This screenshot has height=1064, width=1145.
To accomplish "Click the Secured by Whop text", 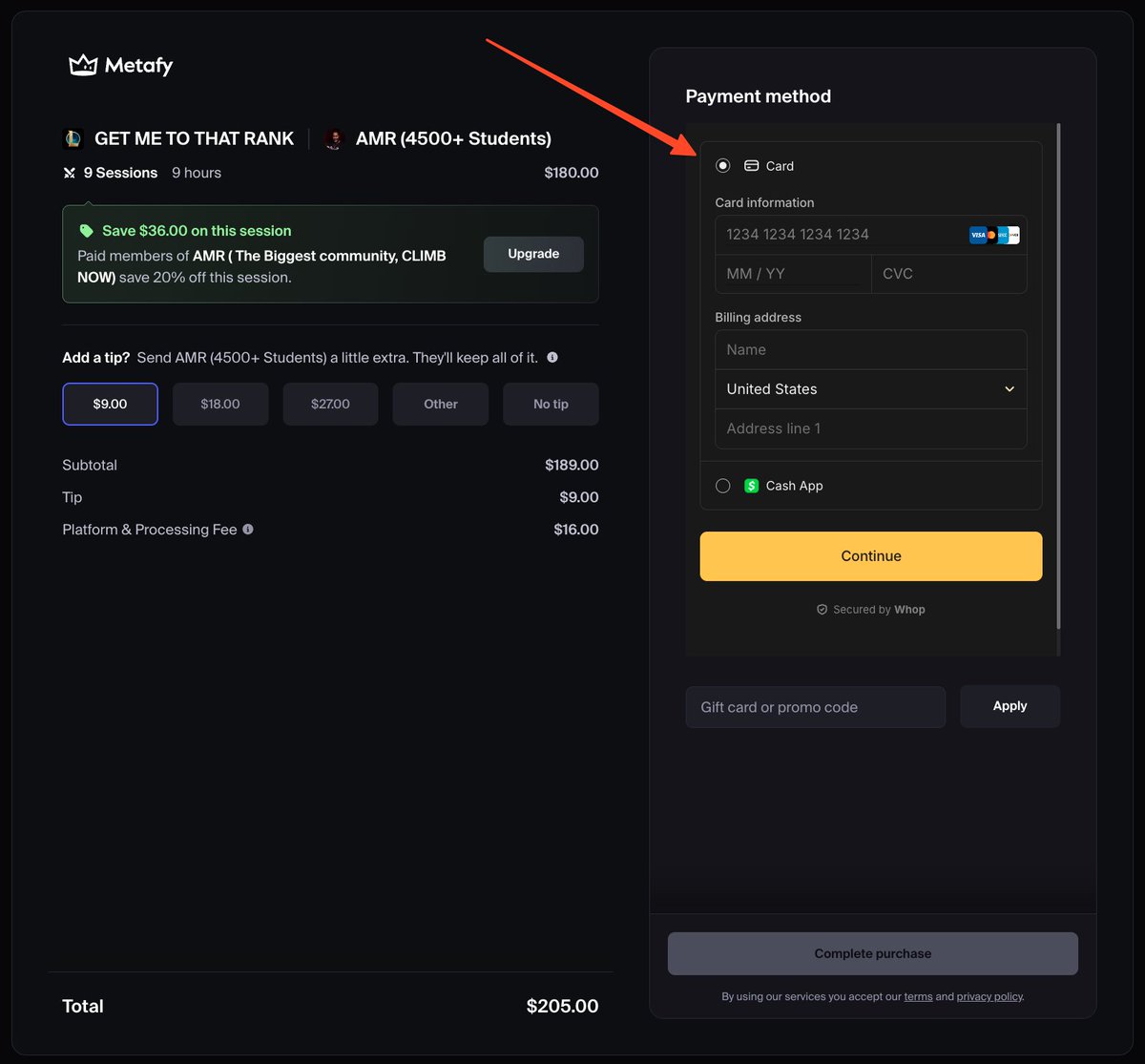I will click(879, 609).
